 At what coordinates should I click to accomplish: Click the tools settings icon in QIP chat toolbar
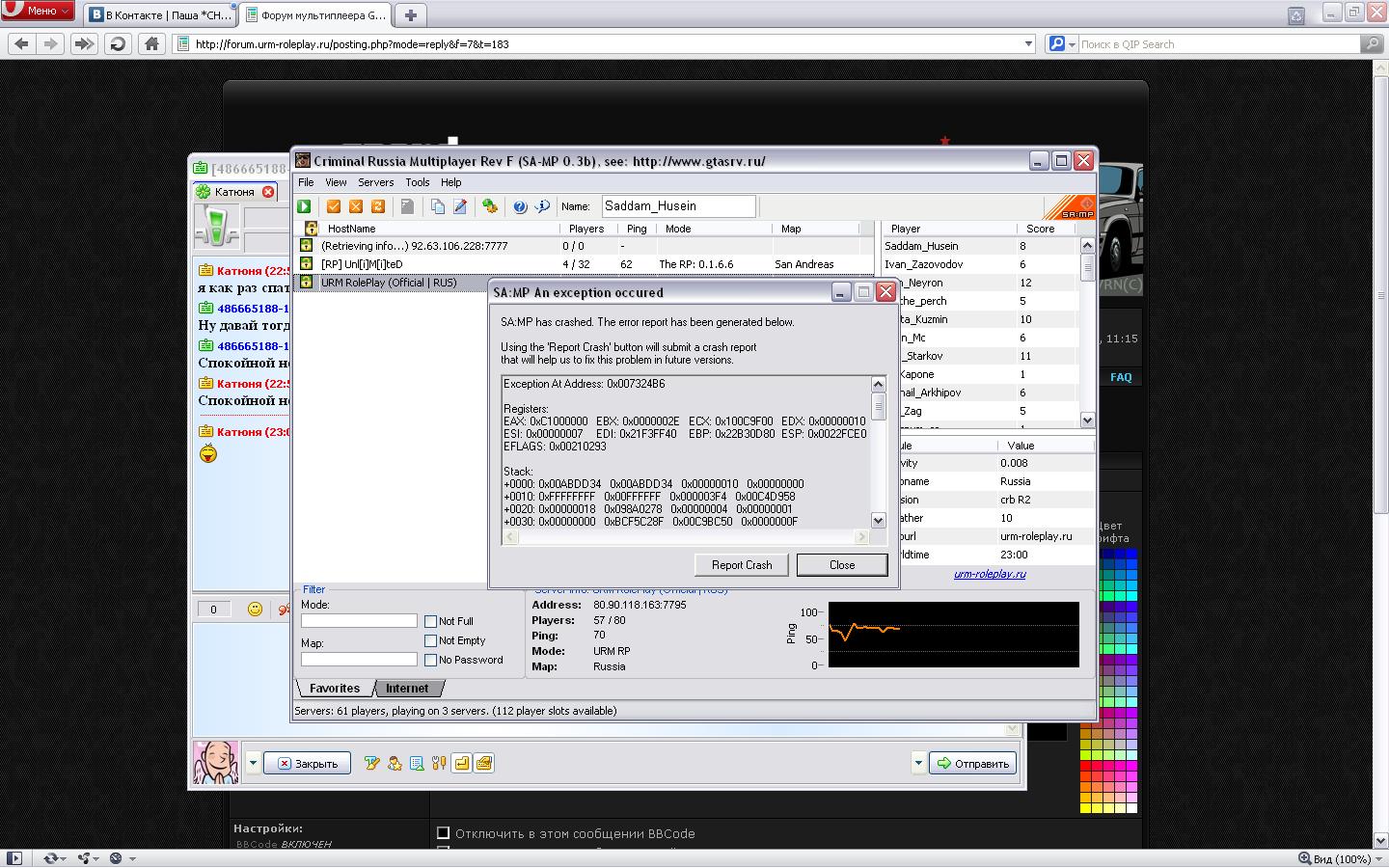tap(439, 763)
